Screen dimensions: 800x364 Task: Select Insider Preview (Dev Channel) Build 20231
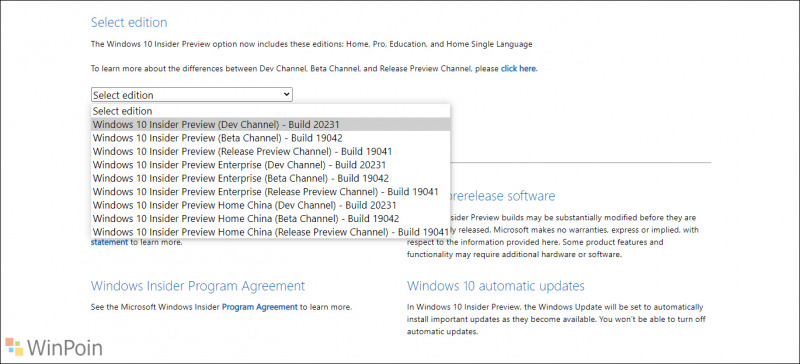270,125
